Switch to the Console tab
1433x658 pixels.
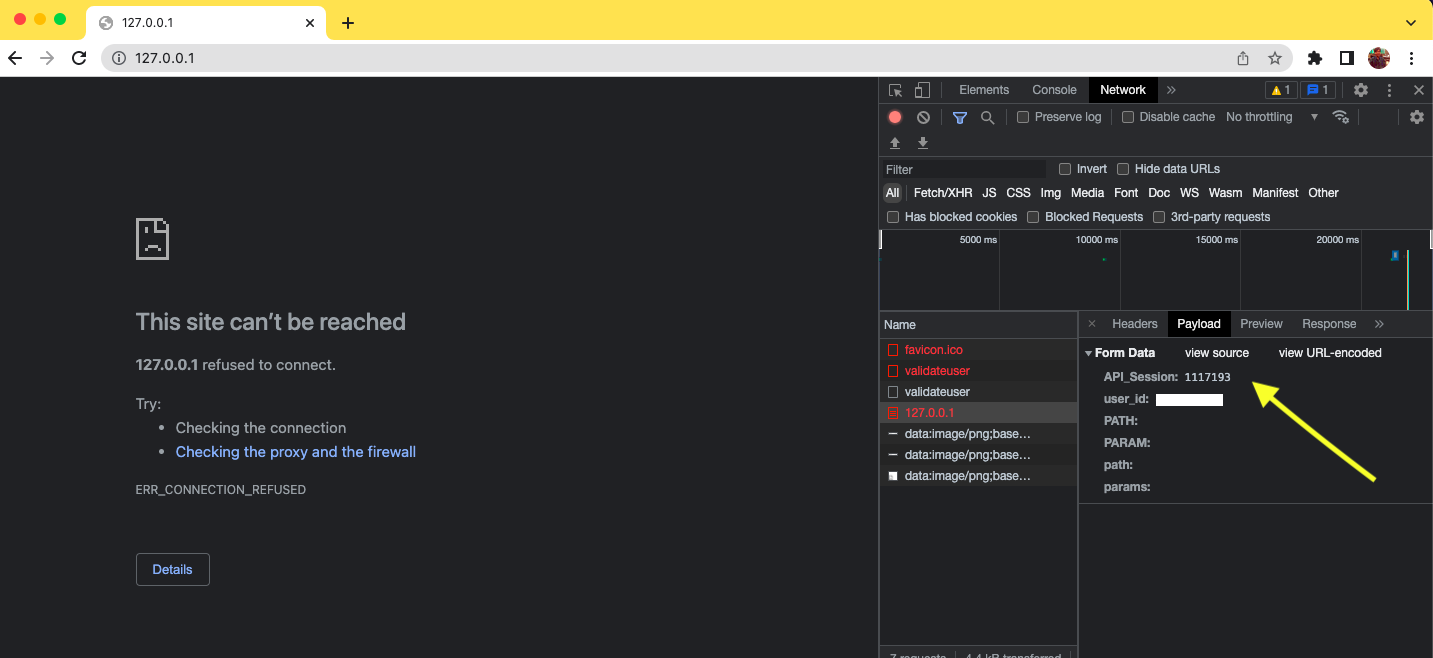1054,90
